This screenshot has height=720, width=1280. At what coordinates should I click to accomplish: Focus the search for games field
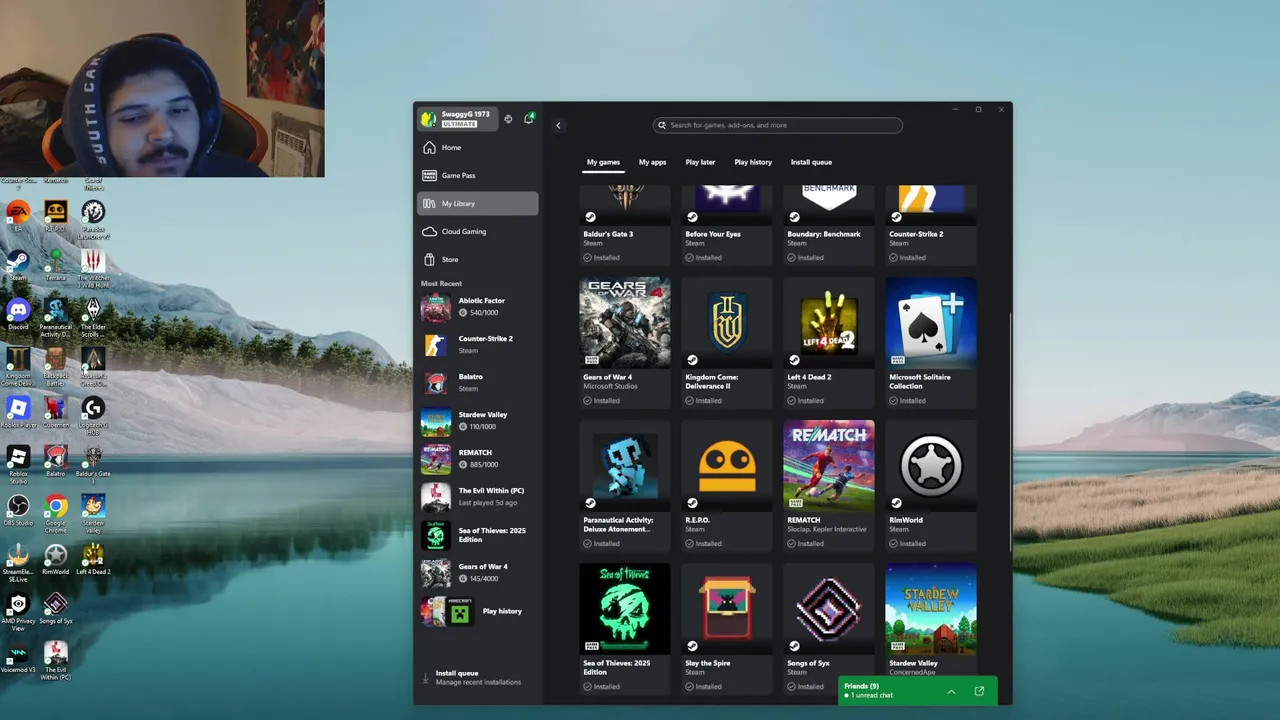tap(777, 125)
